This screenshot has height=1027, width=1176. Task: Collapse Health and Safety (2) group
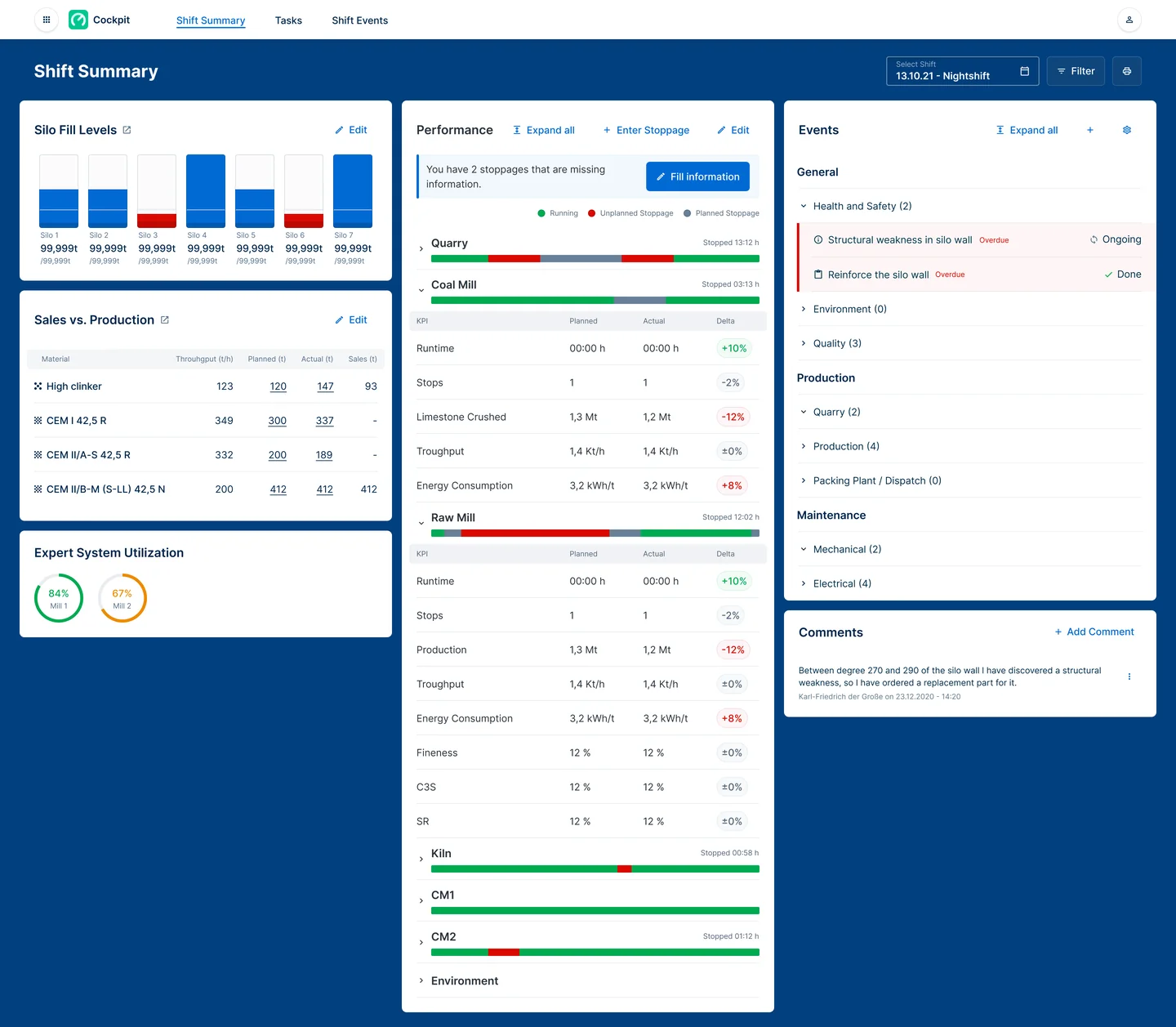coord(804,206)
